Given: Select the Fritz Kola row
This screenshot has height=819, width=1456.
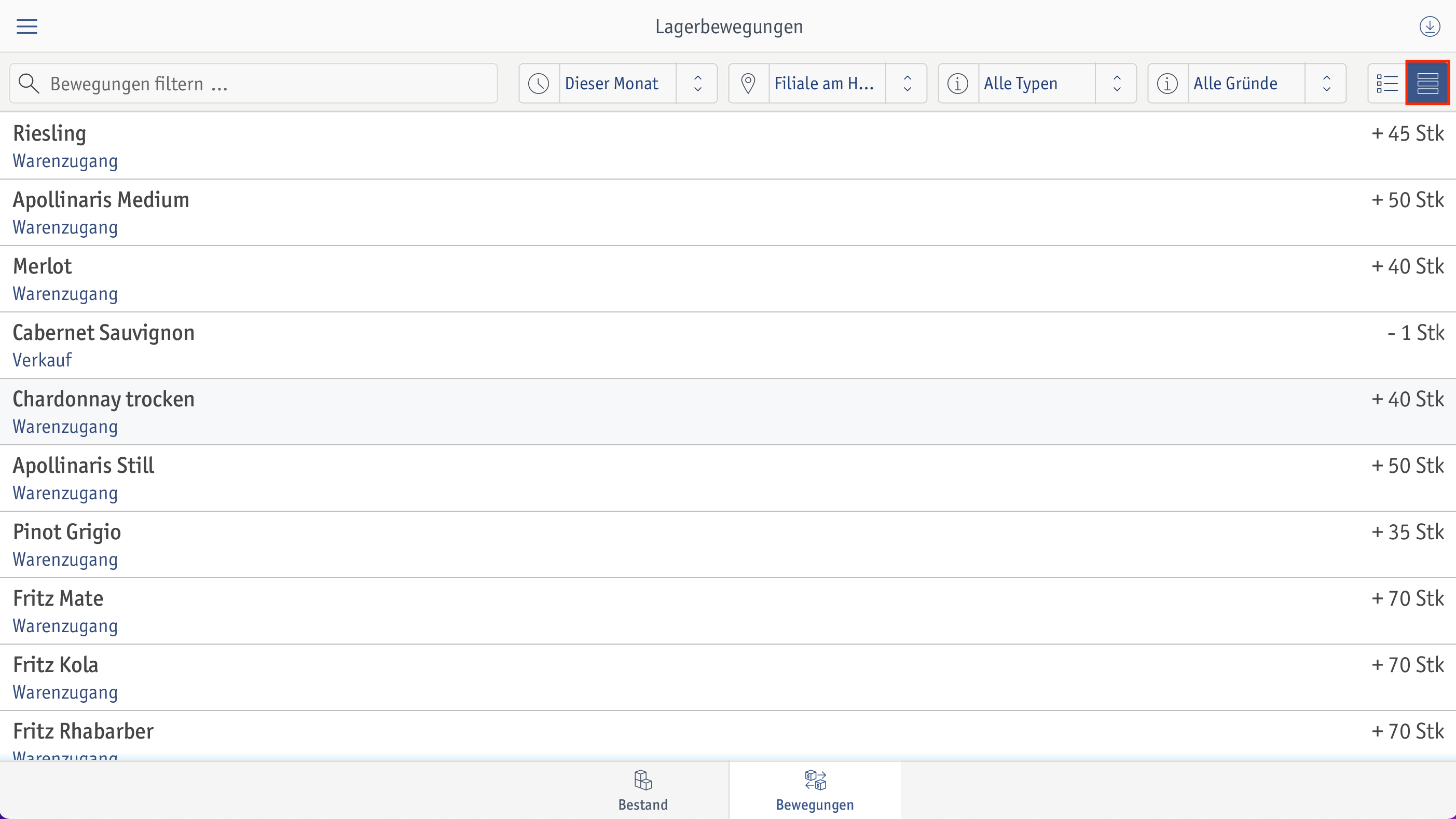Looking at the screenshot, I should pyautogui.click(x=728, y=678).
